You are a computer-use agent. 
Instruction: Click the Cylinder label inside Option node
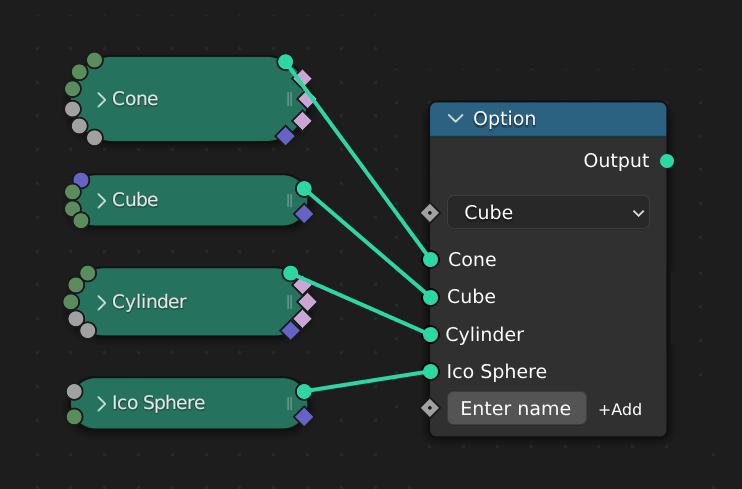[x=485, y=335]
